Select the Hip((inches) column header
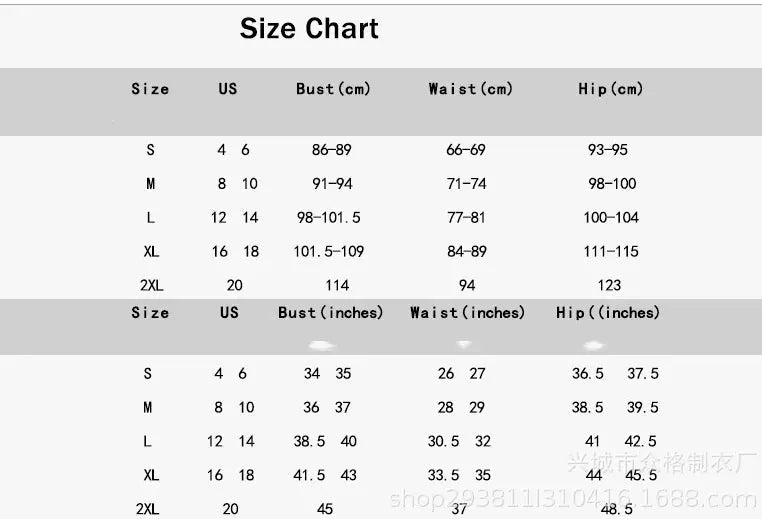Image resolution: width=762 pixels, height=519 pixels. click(608, 313)
